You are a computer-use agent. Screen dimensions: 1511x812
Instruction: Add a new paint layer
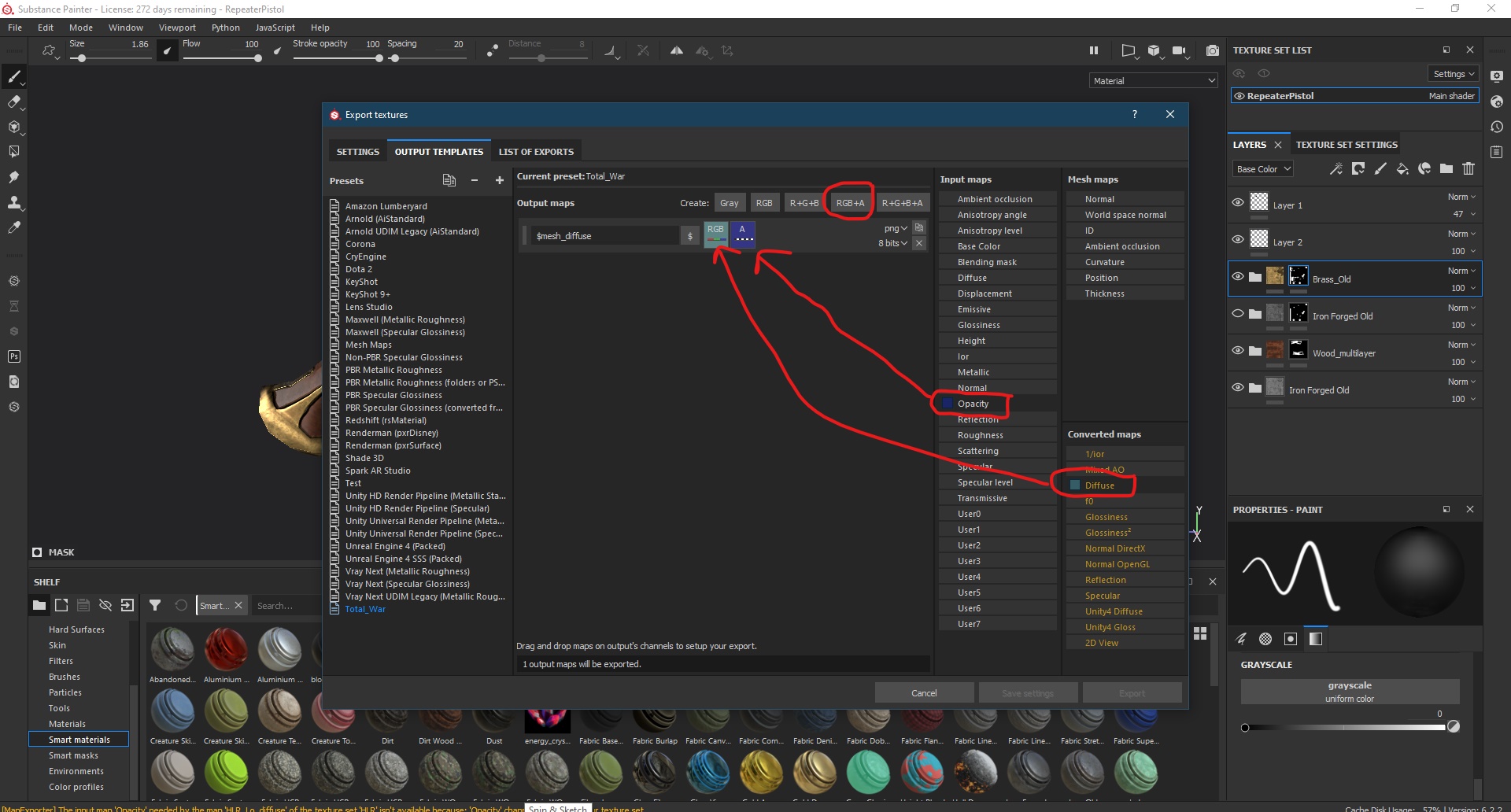[1380, 169]
